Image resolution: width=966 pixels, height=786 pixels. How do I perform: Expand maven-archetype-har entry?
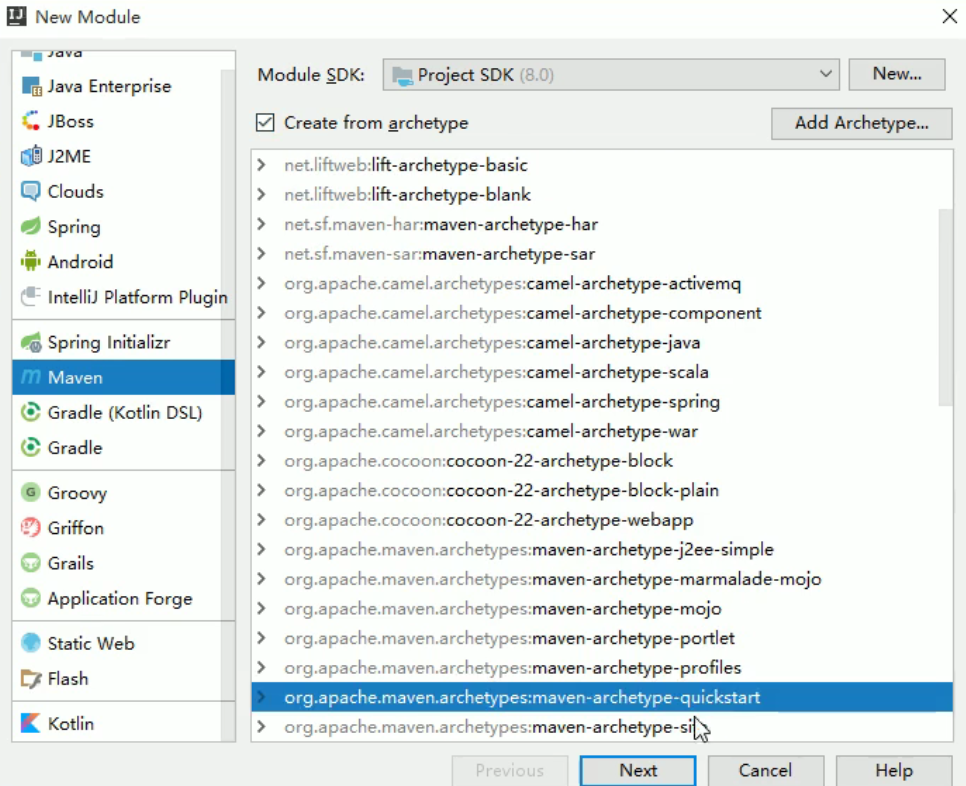261,224
